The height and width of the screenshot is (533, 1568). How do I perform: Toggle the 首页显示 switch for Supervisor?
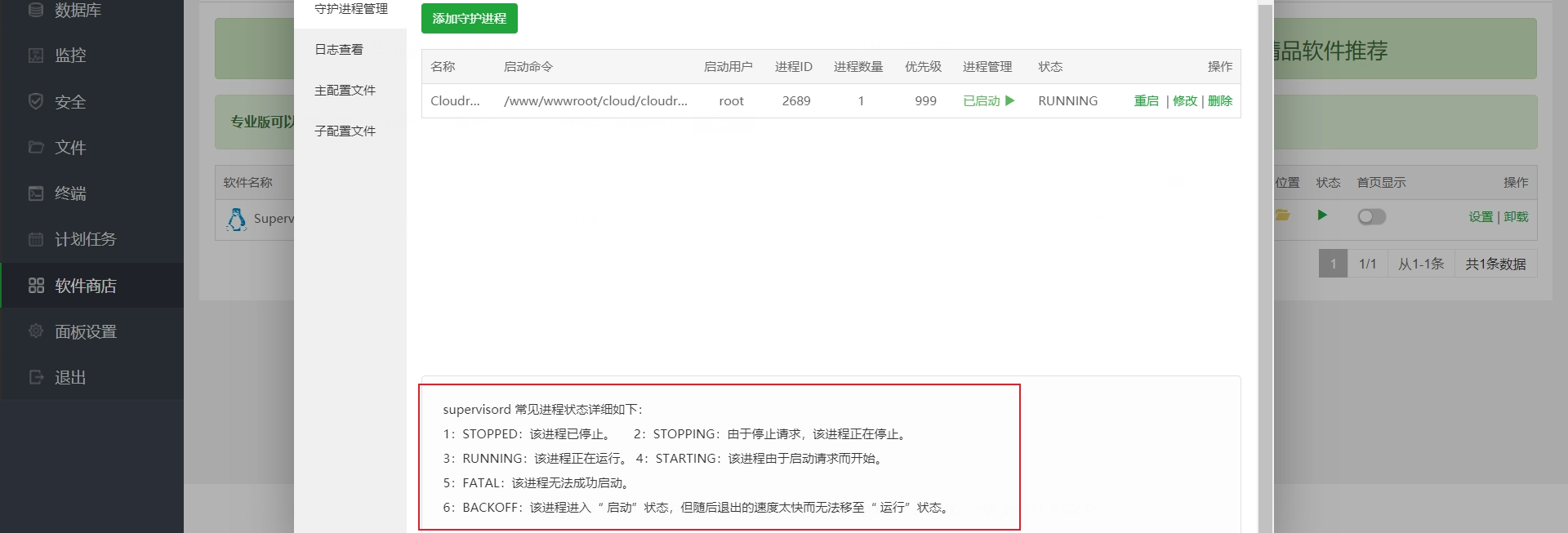pyautogui.click(x=1372, y=216)
